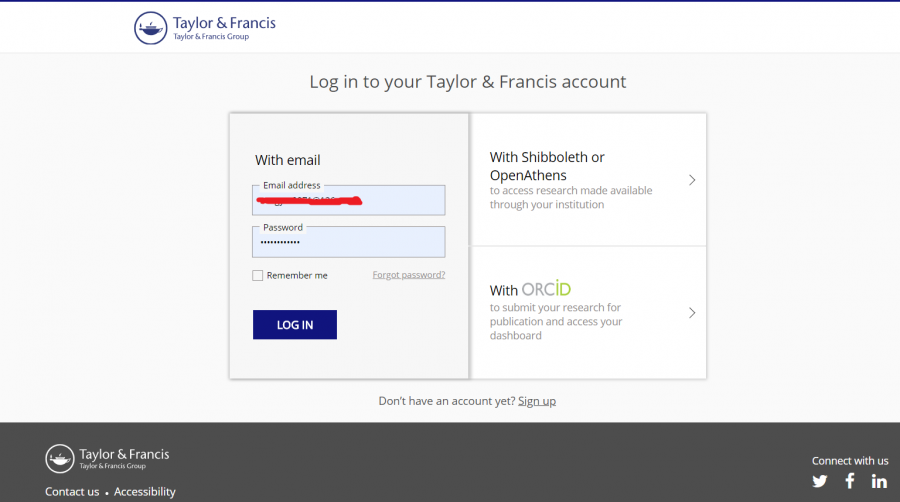This screenshot has height=502, width=900.
Task: Focus the Email address field
Action: click(348, 201)
